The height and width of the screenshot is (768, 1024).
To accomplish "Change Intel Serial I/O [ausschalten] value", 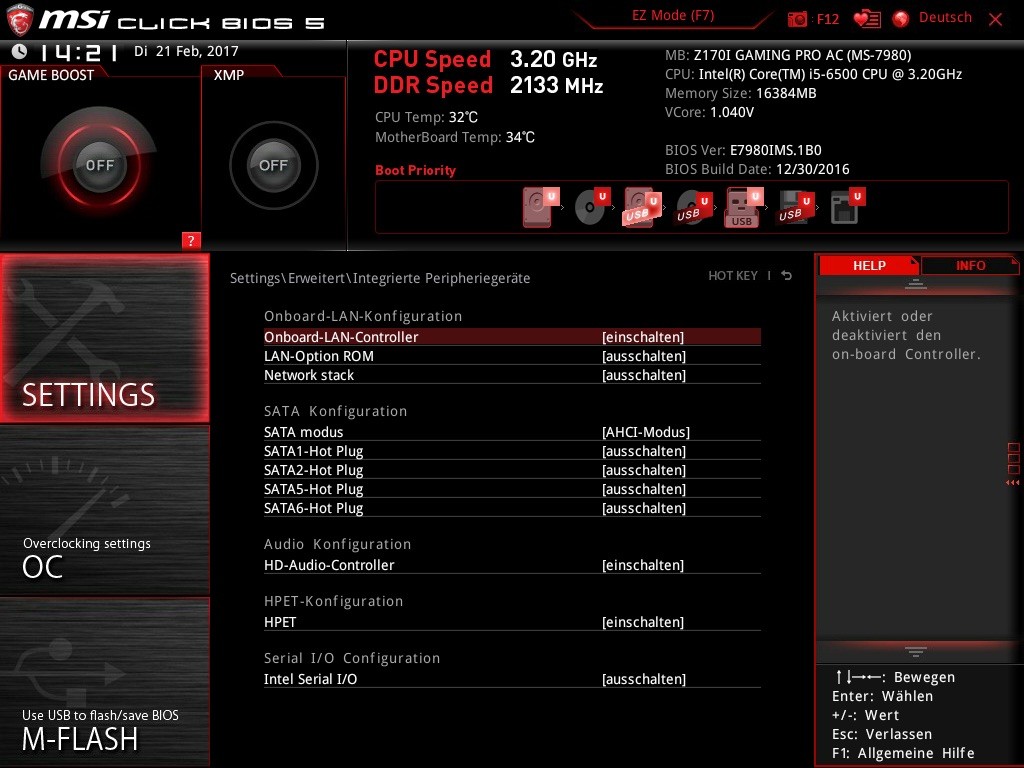I will pos(644,679).
